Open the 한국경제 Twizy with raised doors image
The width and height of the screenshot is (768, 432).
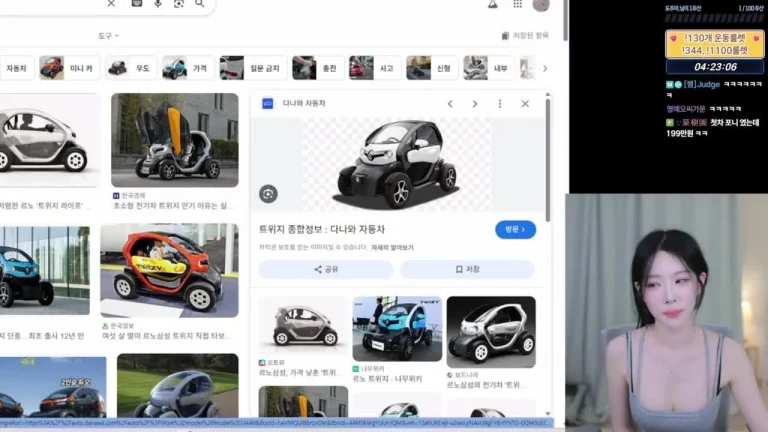174,140
